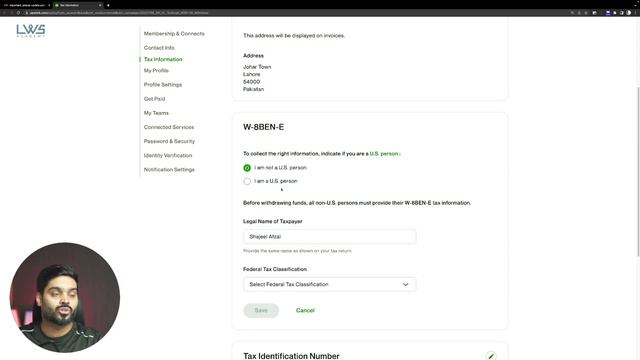Screen dimensions: 640x360
Task: Cancel the W-8BEN-E form edits
Action: point(305,311)
